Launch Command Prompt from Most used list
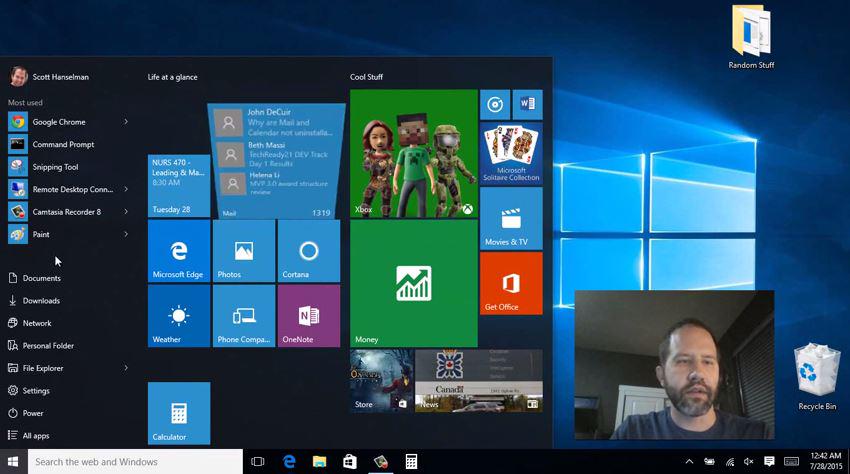Image resolution: width=850 pixels, height=474 pixels. pos(68,144)
